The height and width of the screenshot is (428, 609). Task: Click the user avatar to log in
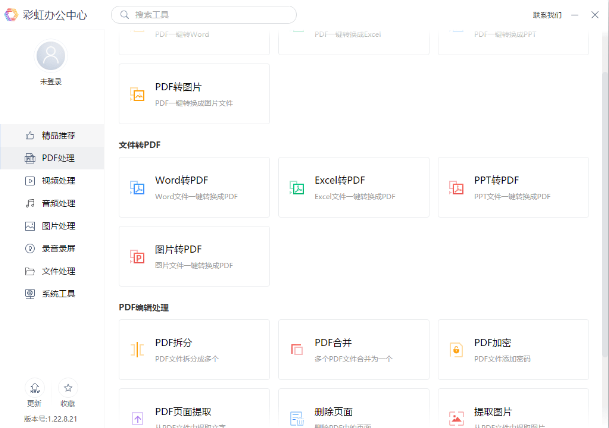pyautogui.click(x=51, y=56)
